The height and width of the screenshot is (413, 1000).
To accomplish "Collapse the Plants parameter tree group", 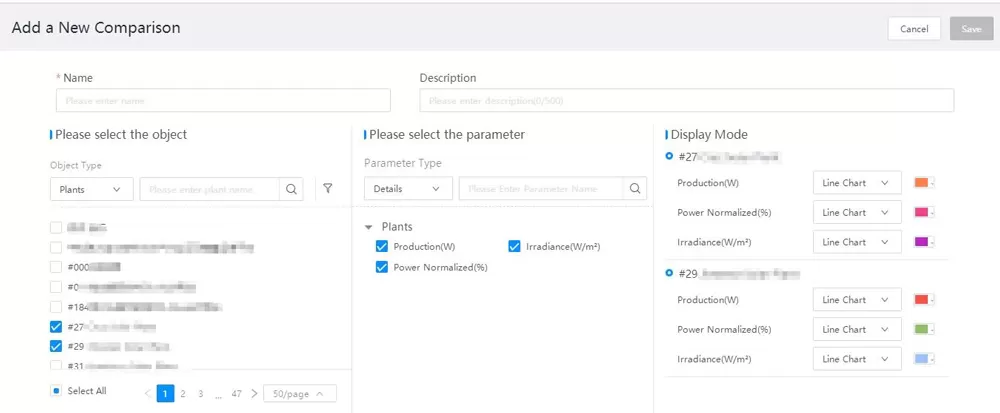I will pyautogui.click(x=370, y=227).
